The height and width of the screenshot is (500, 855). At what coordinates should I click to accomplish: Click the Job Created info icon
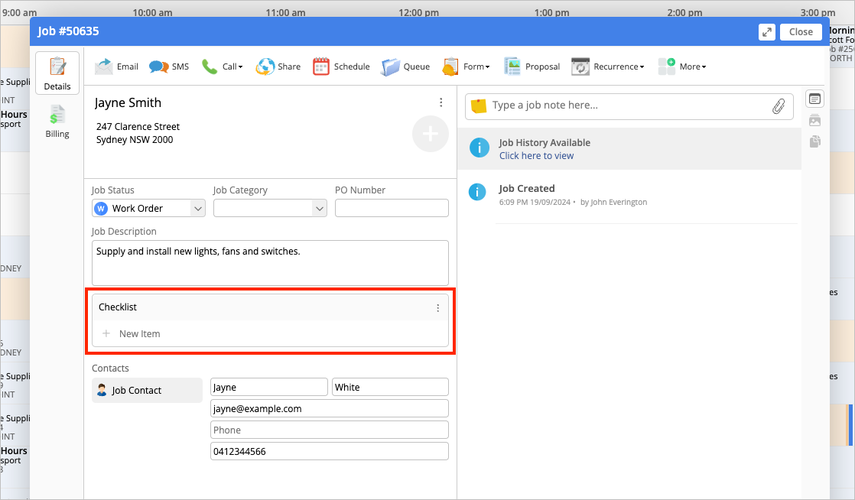coord(477,192)
